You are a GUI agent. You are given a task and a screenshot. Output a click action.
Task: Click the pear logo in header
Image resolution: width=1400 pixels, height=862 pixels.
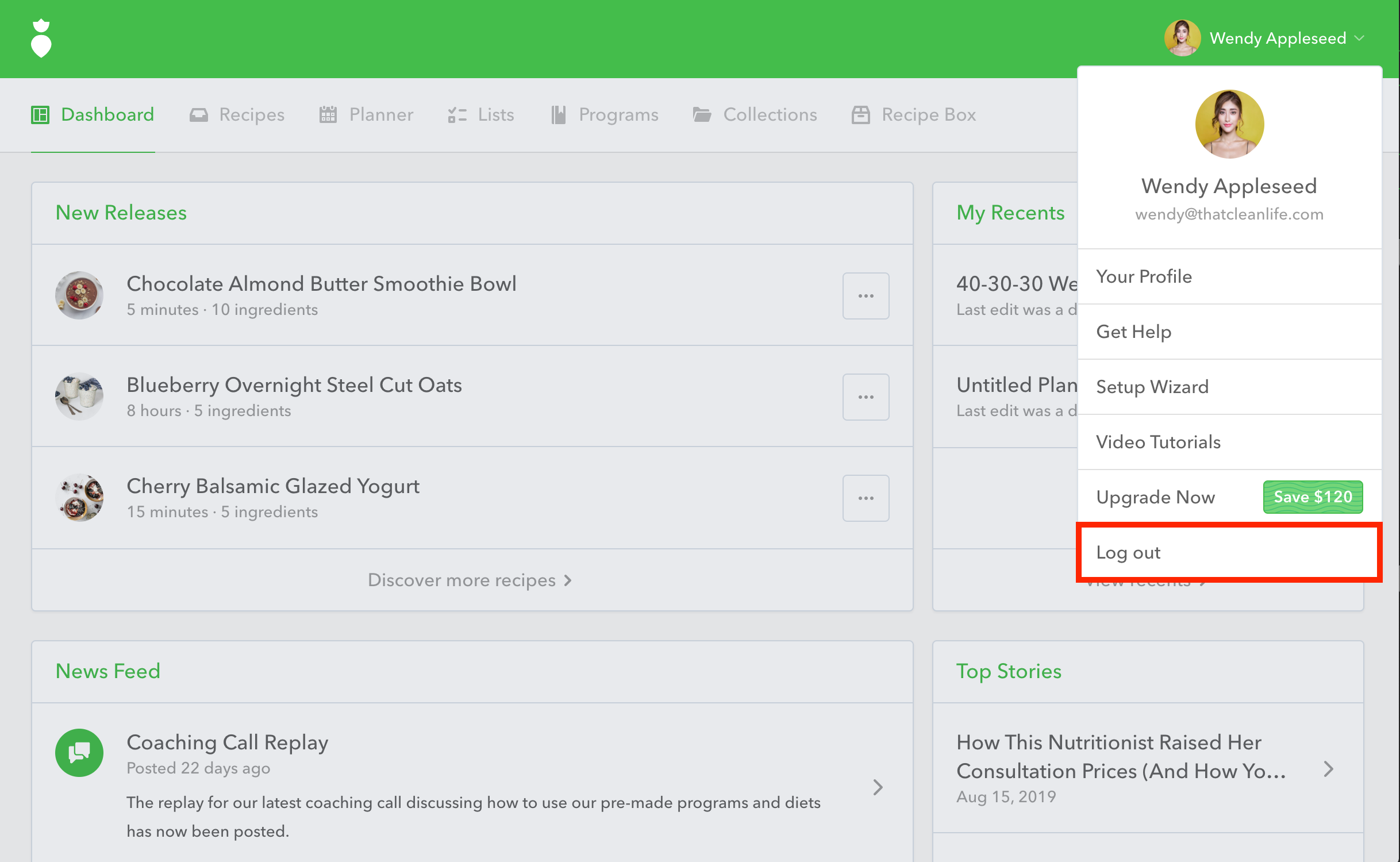(x=41, y=39)
